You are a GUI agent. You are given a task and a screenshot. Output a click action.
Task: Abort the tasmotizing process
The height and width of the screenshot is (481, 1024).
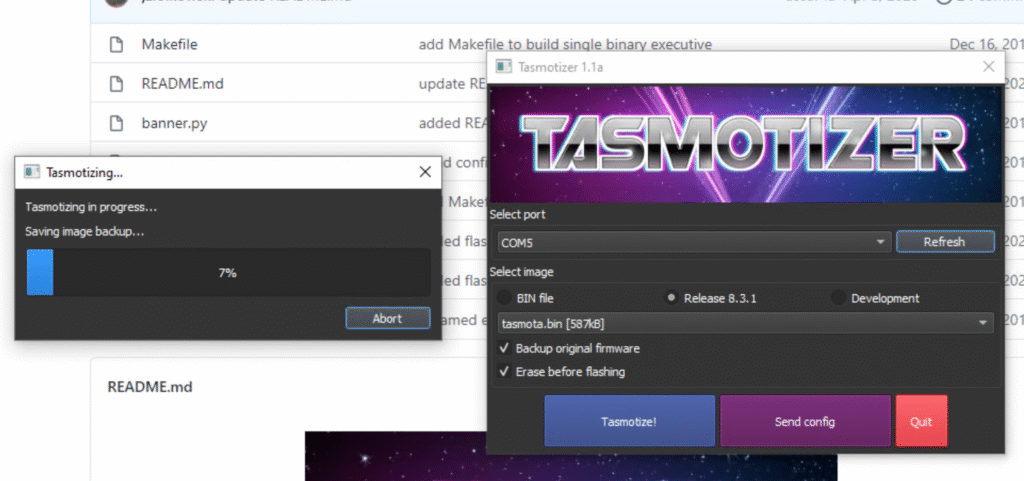tap(387, 319)
